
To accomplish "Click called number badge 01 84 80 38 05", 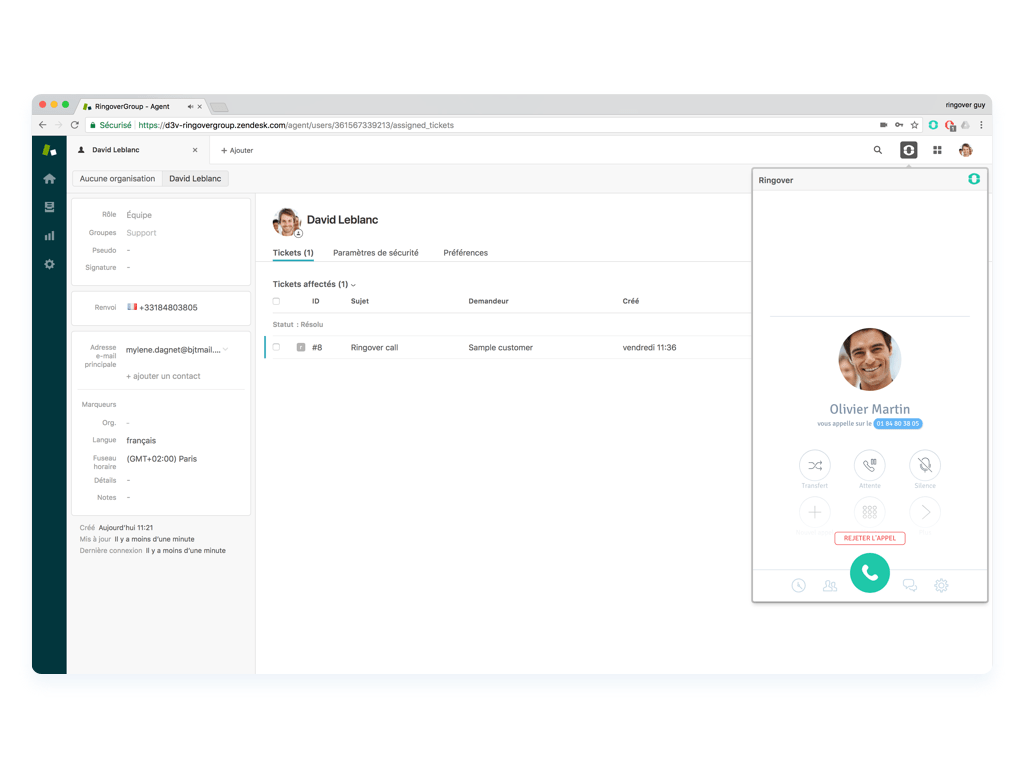I will pyautogui.click(x=898, y=424).
